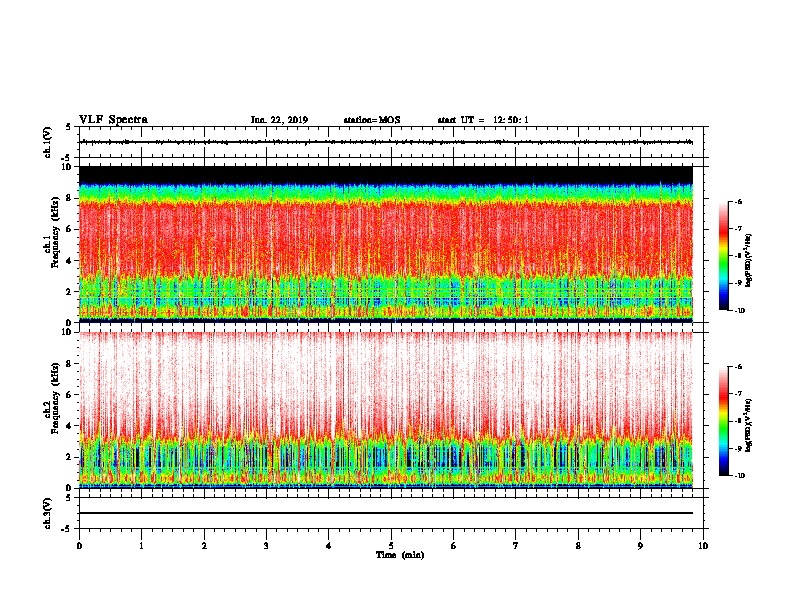Click the date text "Jan. 22, 2019"
This screenshot has height=612, width=792.
point(279,120)
